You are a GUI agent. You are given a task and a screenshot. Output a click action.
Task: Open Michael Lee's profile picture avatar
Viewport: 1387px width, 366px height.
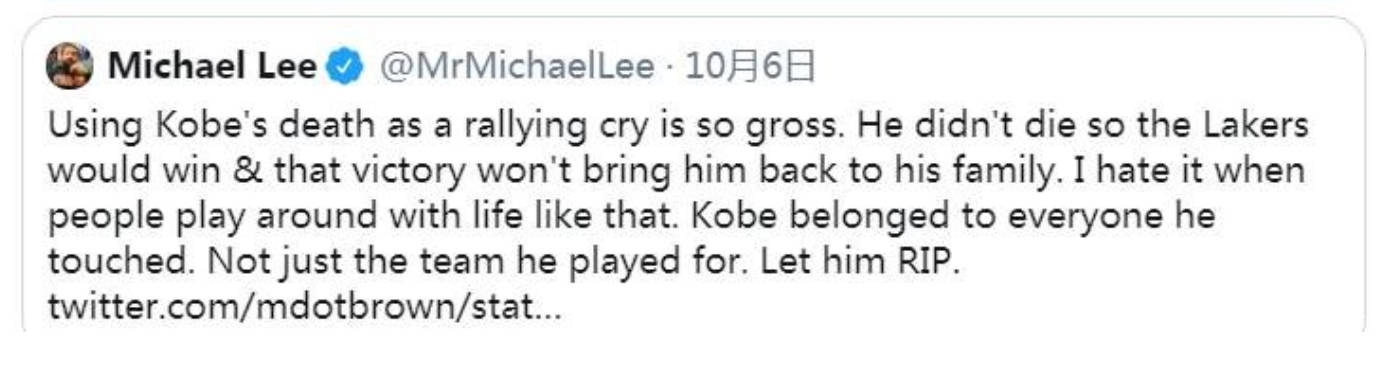pos(70,67)
